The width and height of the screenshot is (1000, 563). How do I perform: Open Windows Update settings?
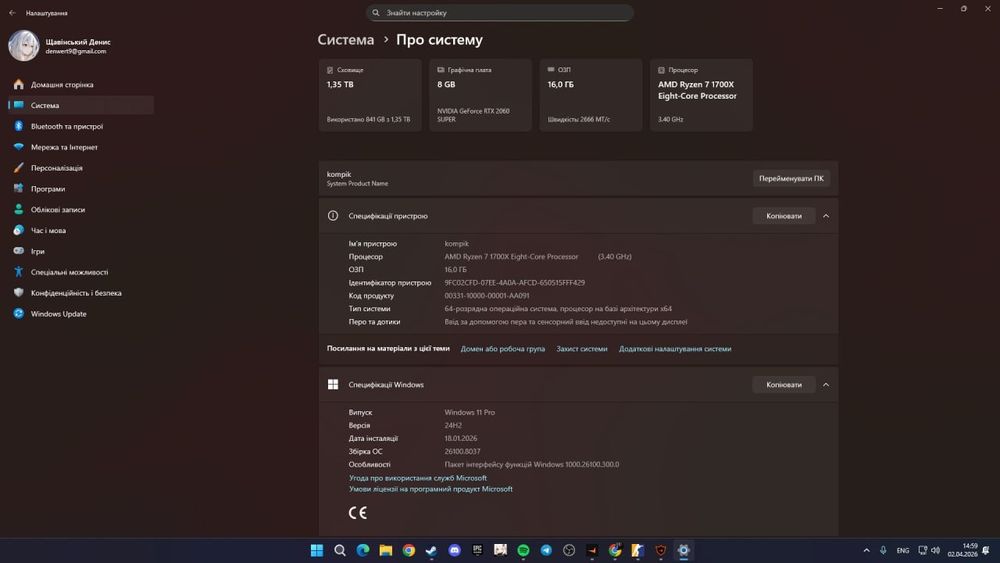[81, 314]
